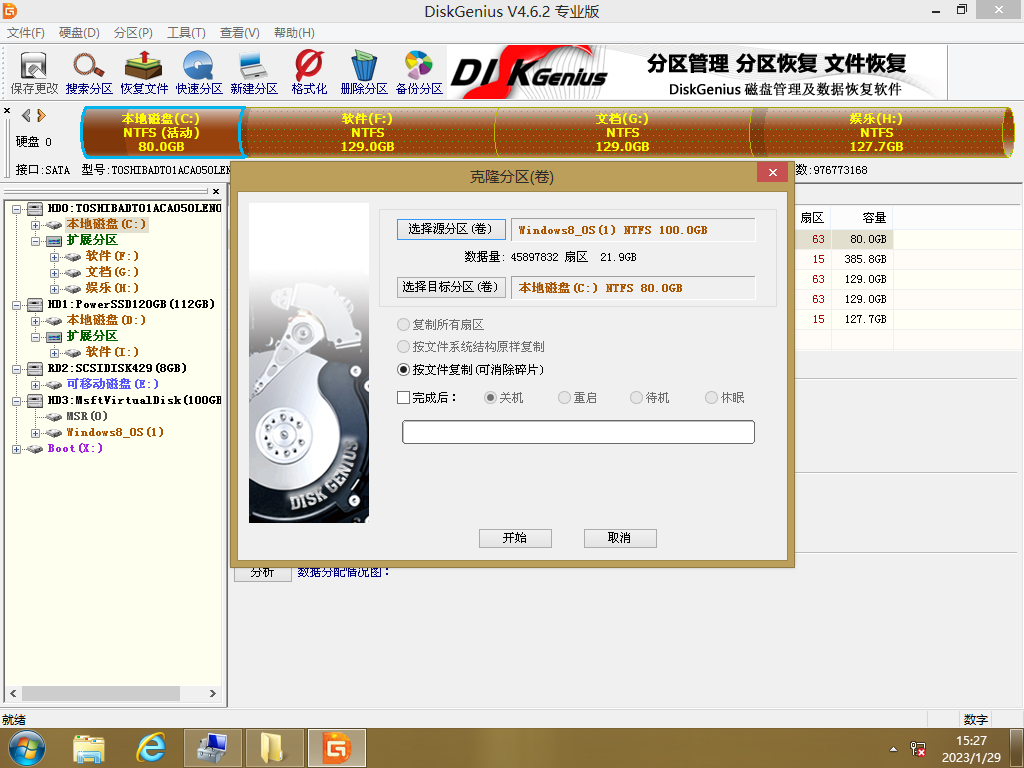Select the 文档(G:) partition bar segment
Screen dimensions: 1024x768
pos(622,133)
